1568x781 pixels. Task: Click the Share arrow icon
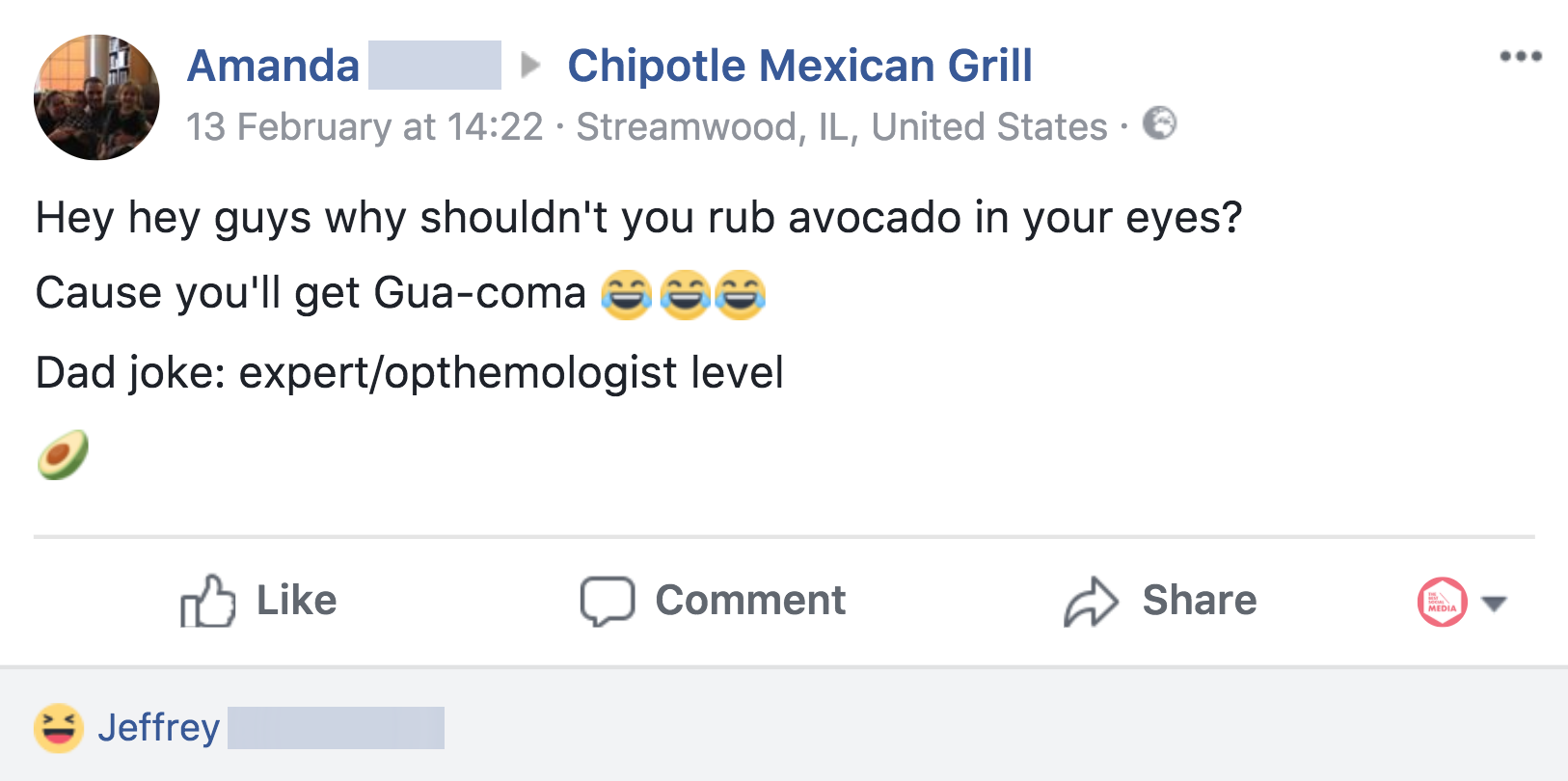click(1091, 602)
